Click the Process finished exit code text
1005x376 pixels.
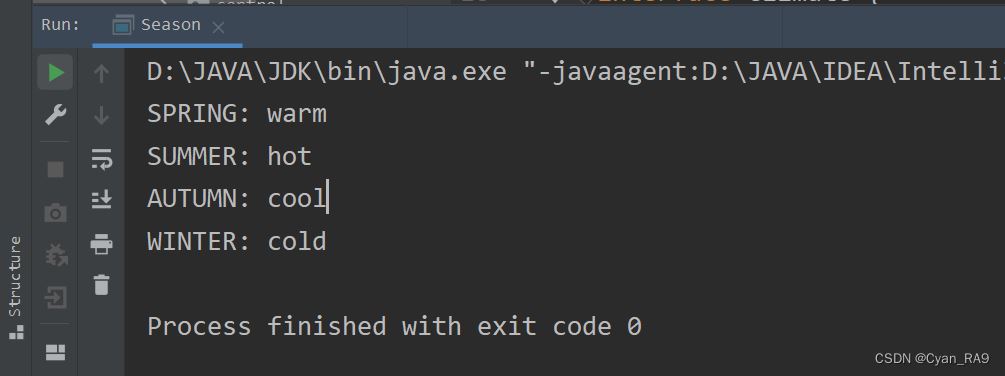[x=394, y=327]
